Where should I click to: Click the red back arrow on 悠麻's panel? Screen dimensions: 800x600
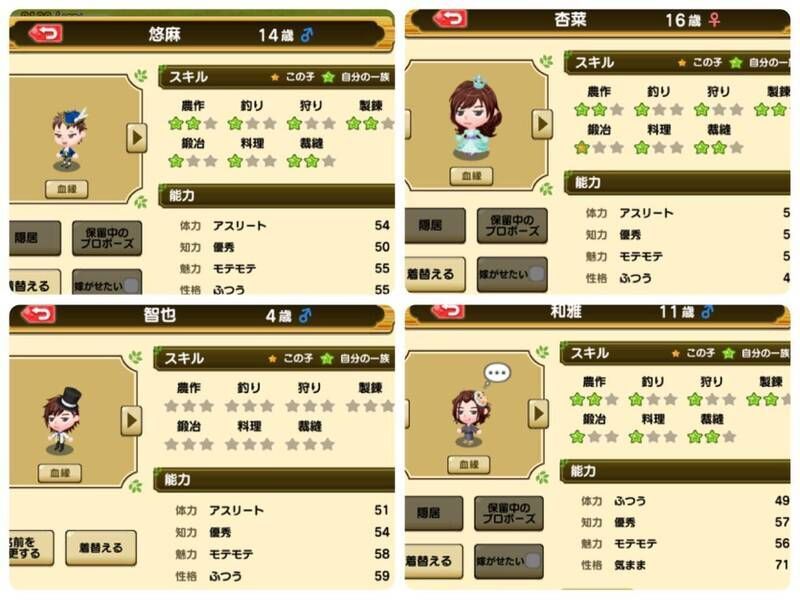tap(45, 34)
